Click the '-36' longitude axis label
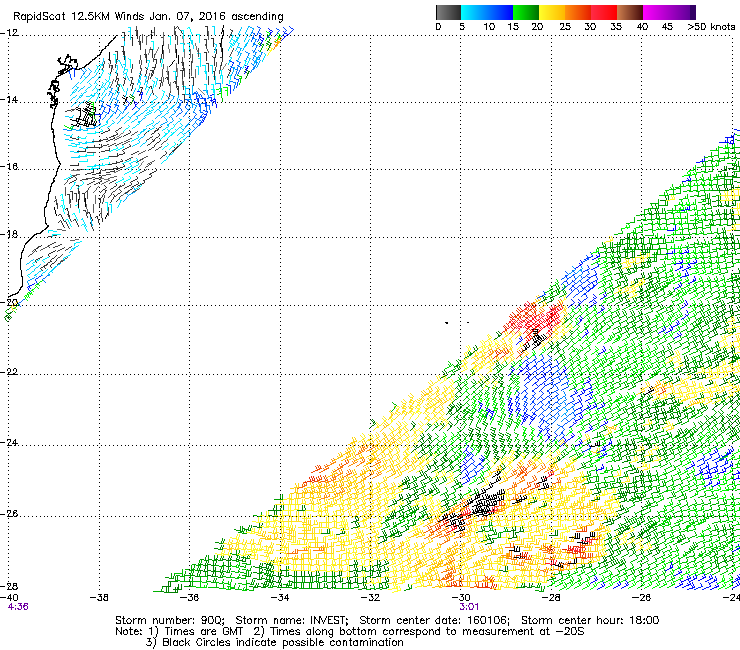Image resolution: width=740 pixels, height=650 pixels. click(190, 598)
